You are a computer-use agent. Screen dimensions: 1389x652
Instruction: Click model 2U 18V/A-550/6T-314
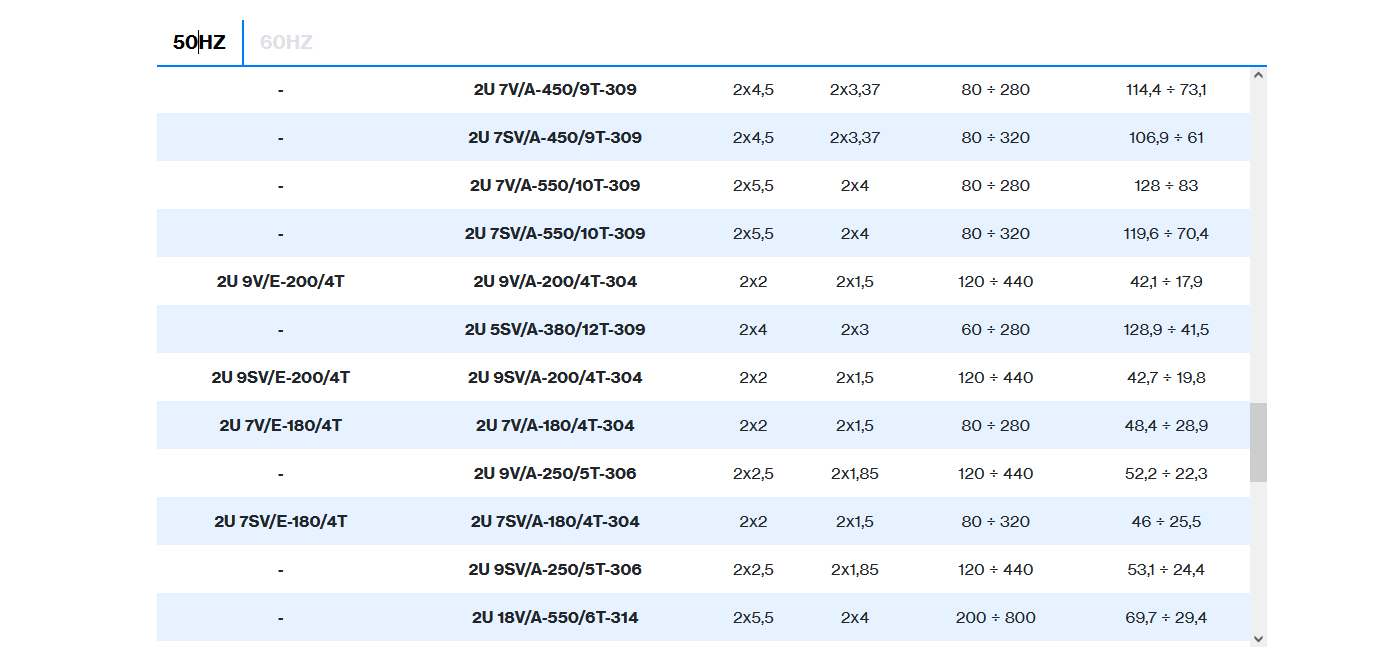coord(555,617)
